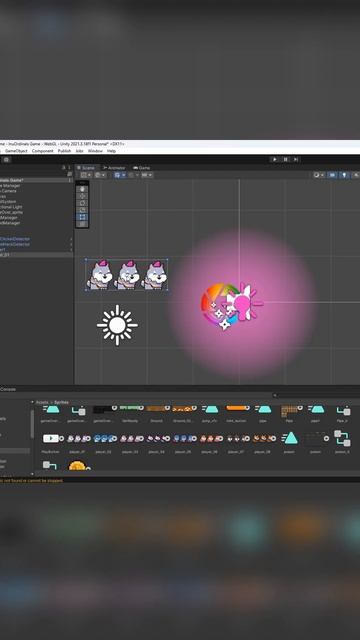This screenshot has height=640, width=360.
Task: Select the player_06 sprite asset
Action: point(208,438)
